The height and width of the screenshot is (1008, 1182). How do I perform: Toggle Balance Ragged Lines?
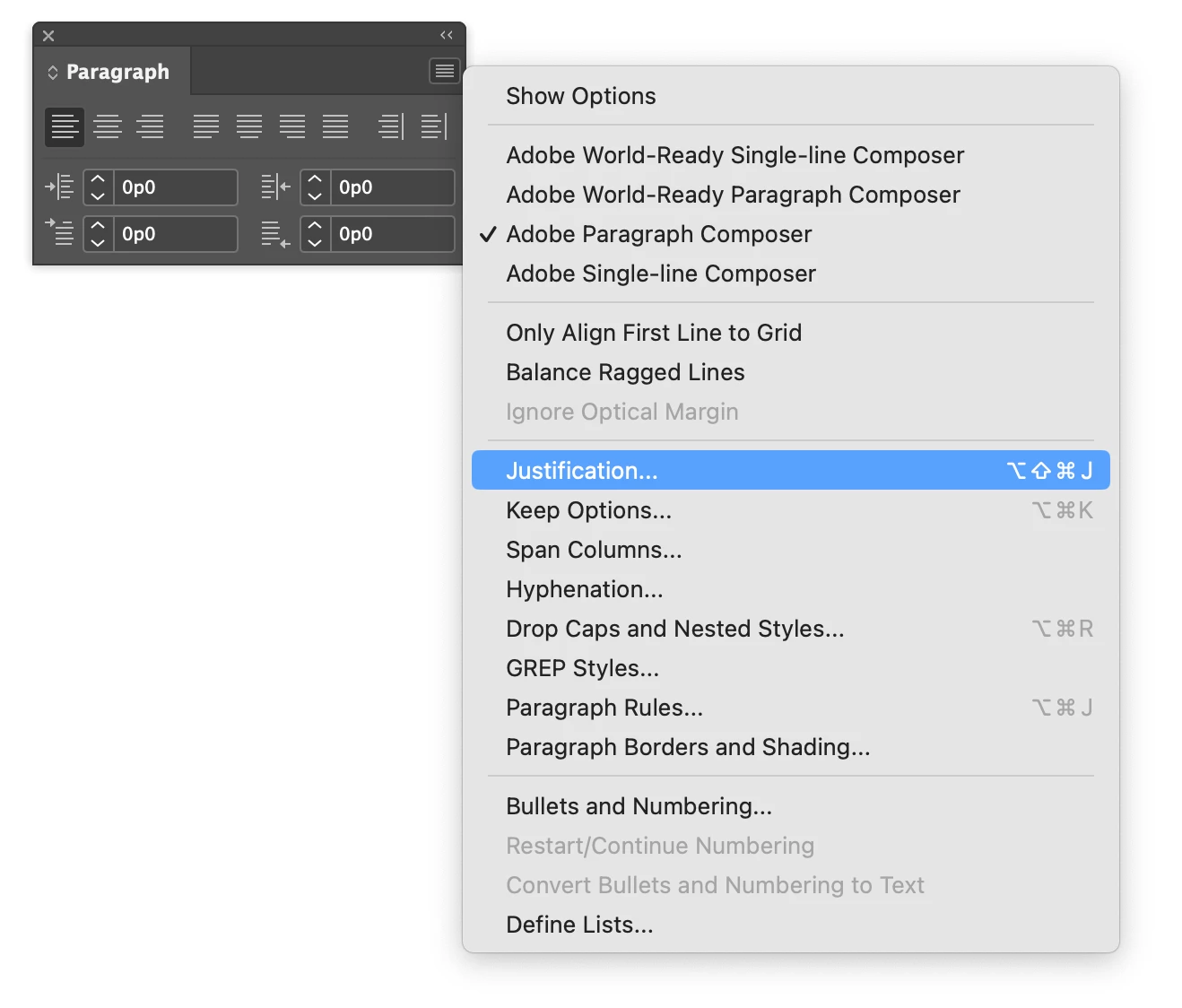(791, 372)
